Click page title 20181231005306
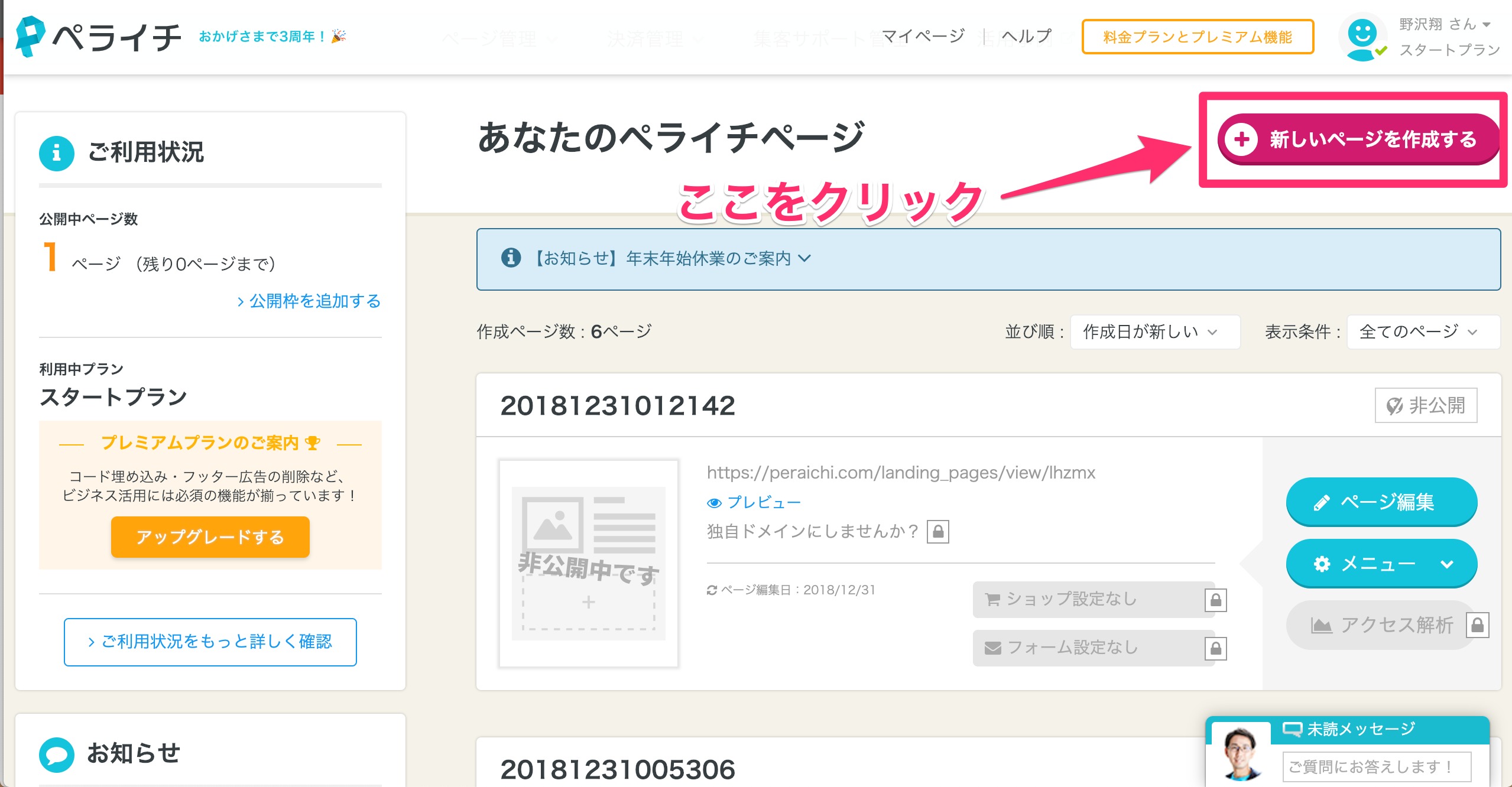The width and height of the screenshot is (1512, 787). 618,770
